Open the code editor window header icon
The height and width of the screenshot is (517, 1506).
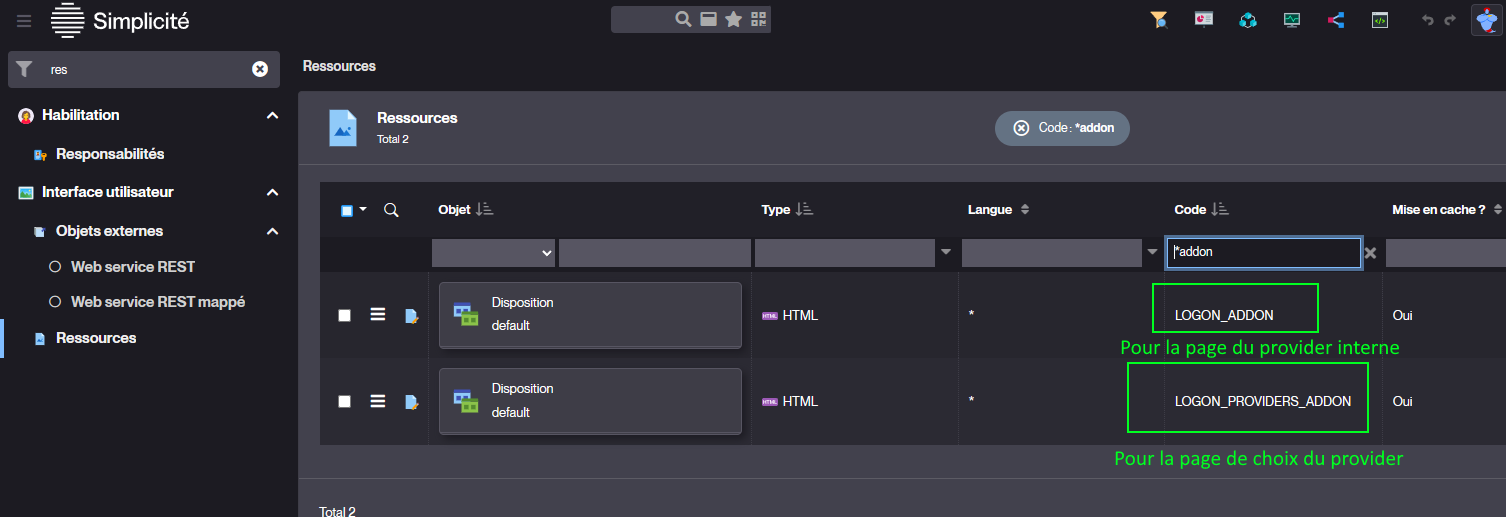[1380, 20]
